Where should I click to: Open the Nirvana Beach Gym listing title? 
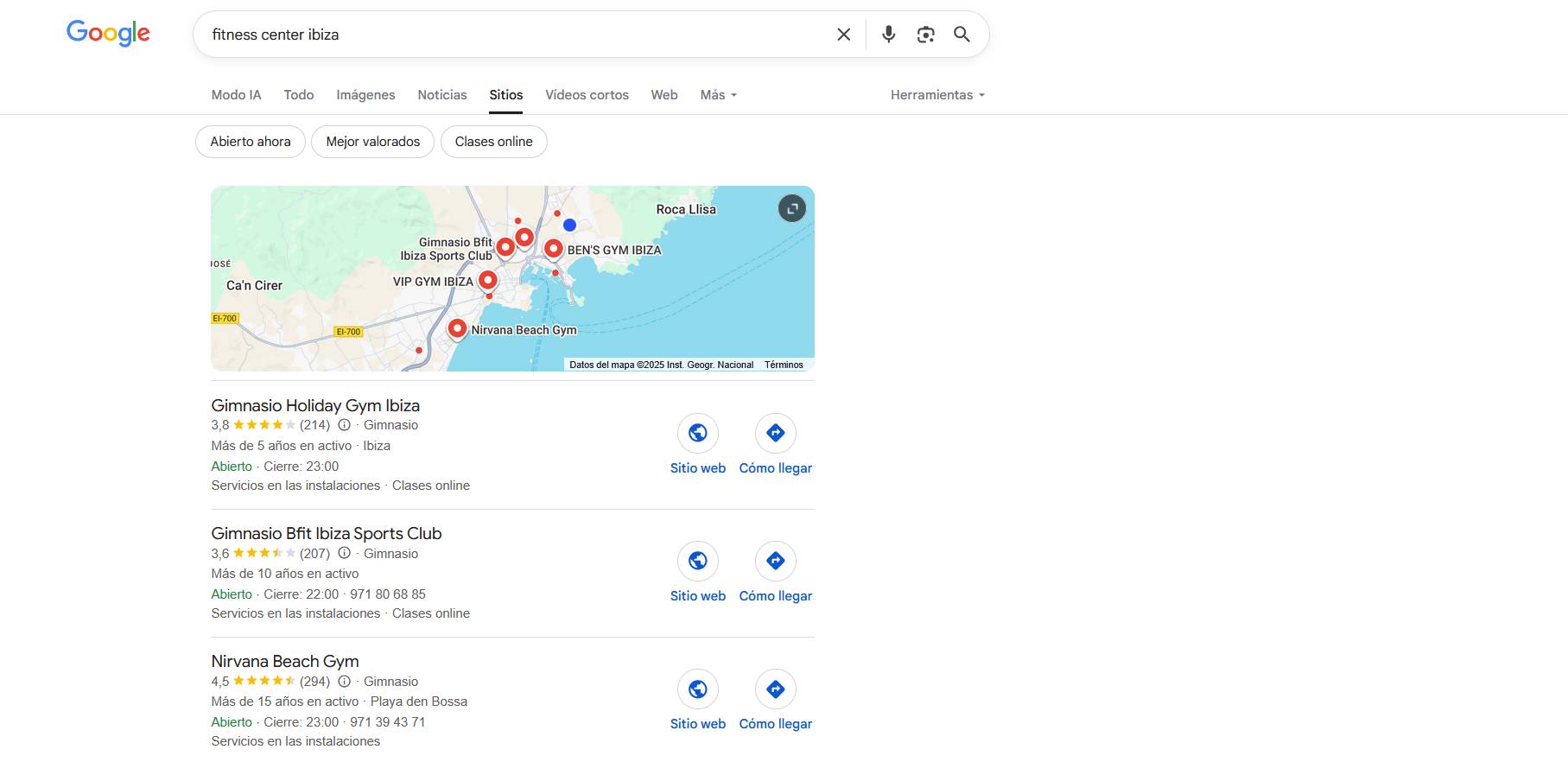click(x=285, y=662)
